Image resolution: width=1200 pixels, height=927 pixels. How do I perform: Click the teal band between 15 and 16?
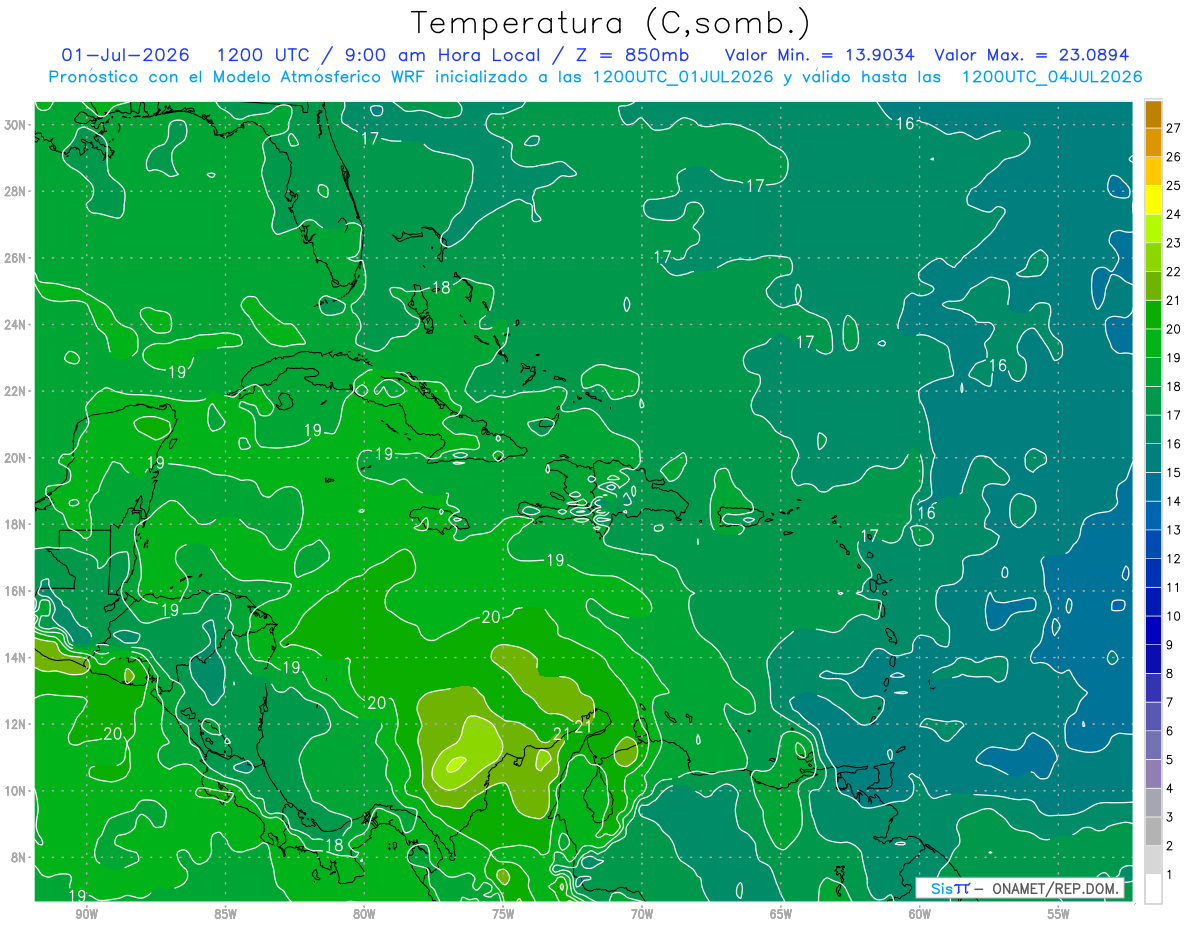point(1153,458)
